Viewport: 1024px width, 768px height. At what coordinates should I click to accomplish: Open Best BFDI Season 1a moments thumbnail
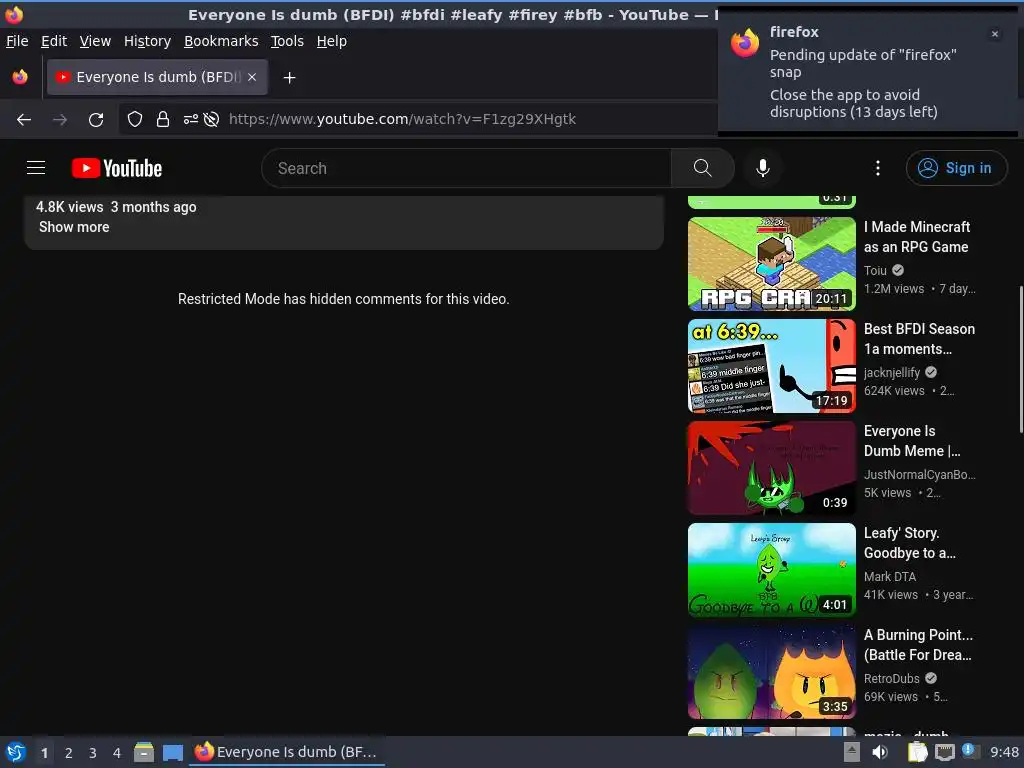pyautogui.click(x=771, y=366)
